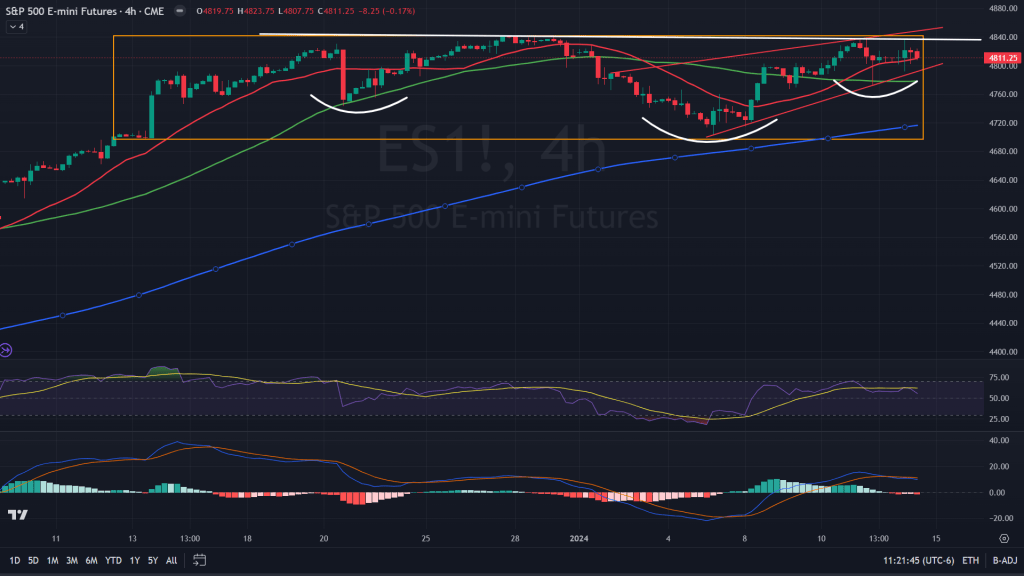Choose the 6M time range
The height and width of the screenshot is (576, 1024).
click(x=91, y=560)
